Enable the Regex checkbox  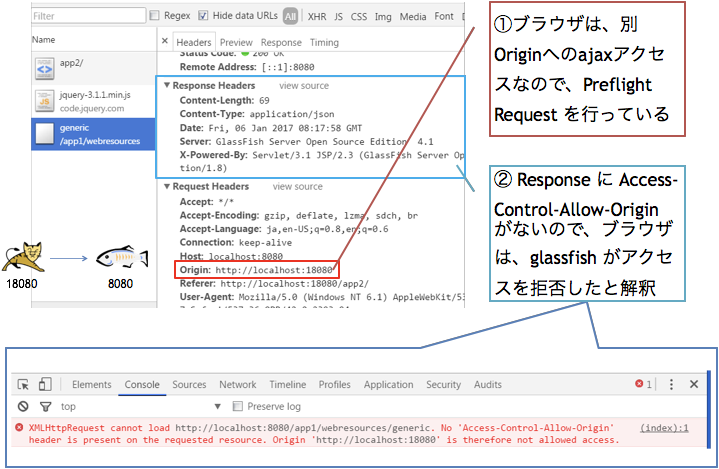[153, 16]
